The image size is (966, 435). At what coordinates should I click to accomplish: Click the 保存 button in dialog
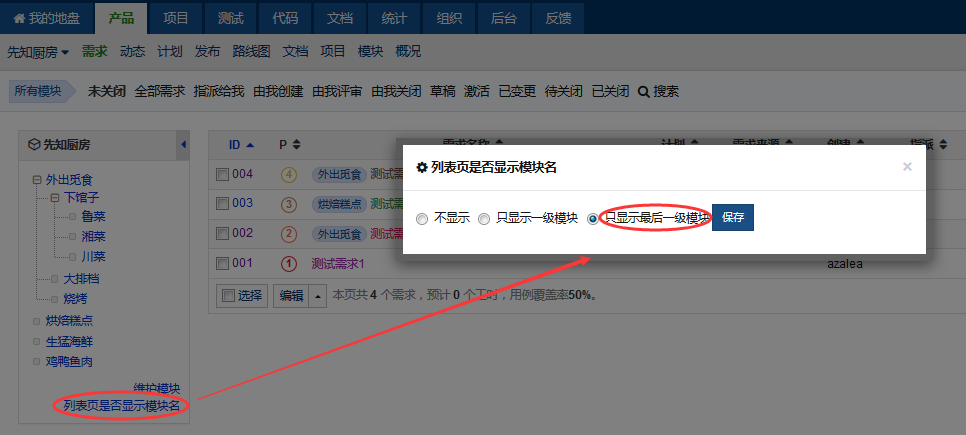coord(733,218)
